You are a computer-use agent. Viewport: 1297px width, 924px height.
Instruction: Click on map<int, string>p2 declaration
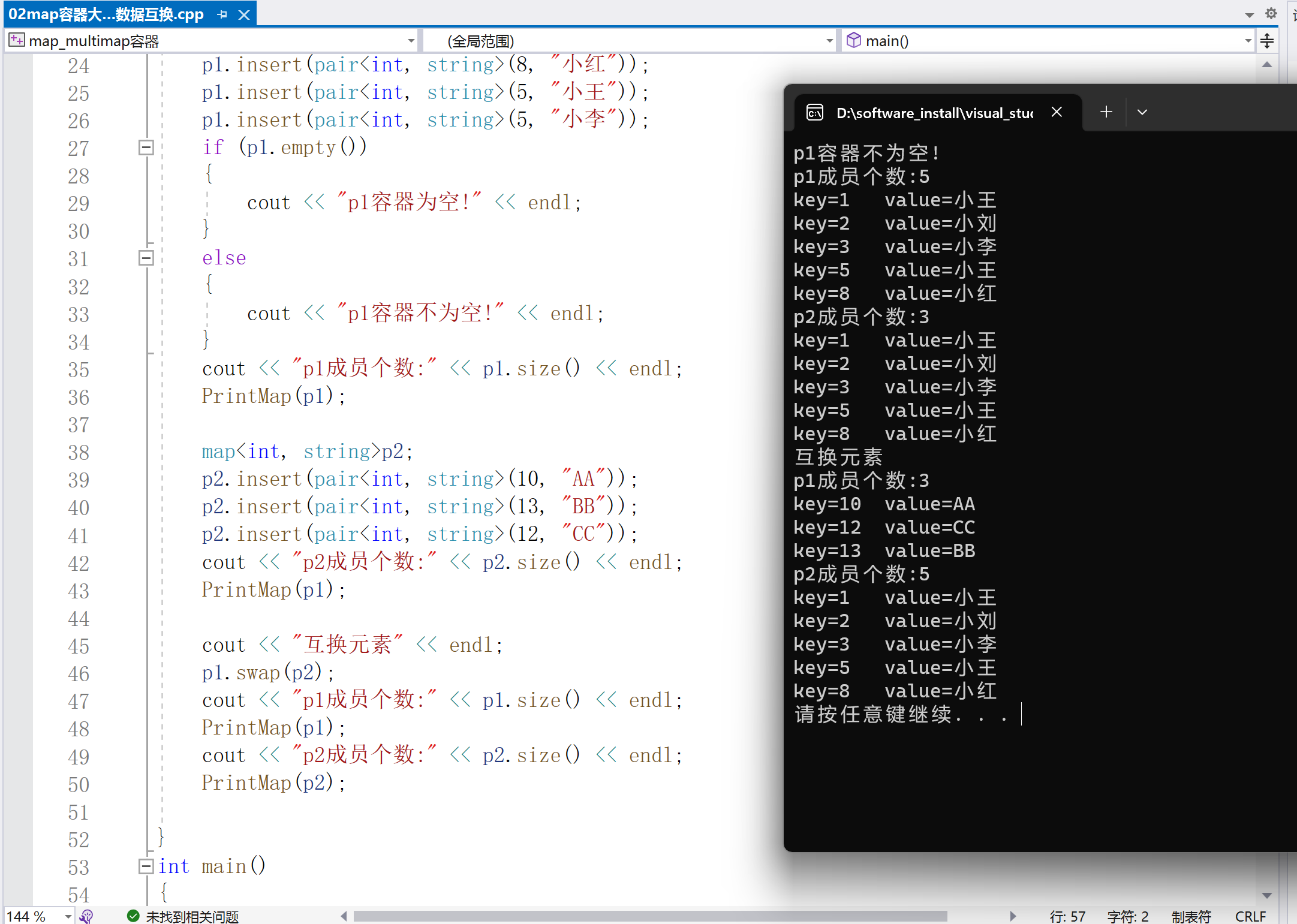tap(307, 452)
